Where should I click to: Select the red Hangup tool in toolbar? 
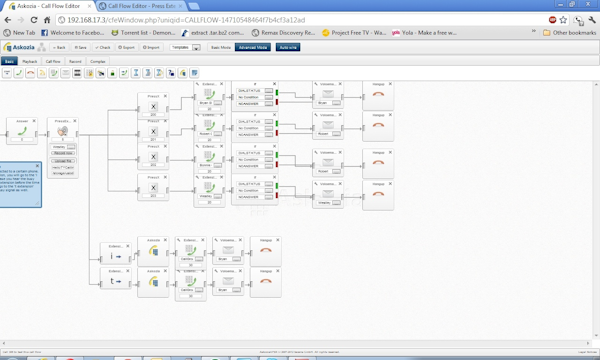30,73
